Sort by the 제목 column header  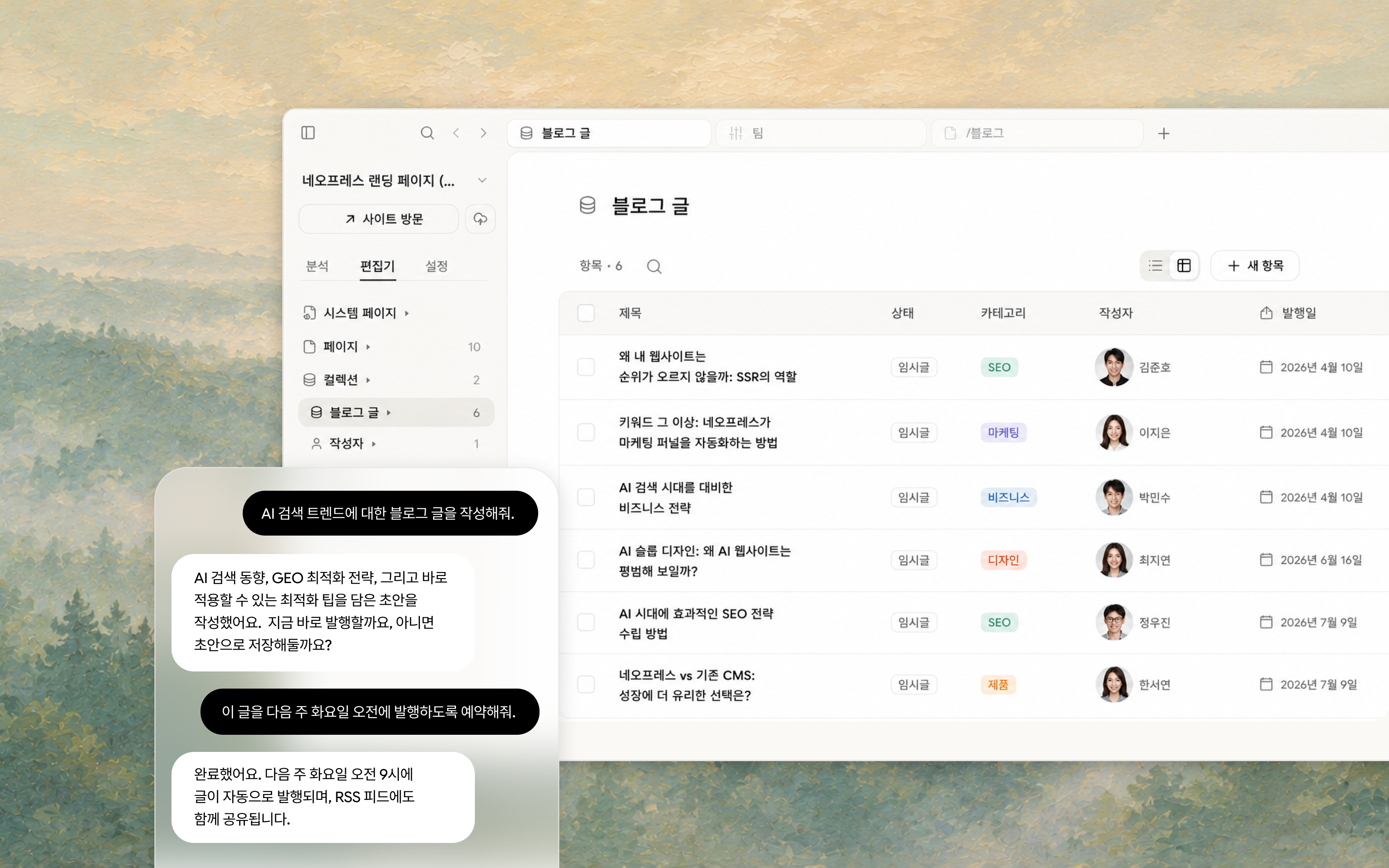(x=630, y=313)
